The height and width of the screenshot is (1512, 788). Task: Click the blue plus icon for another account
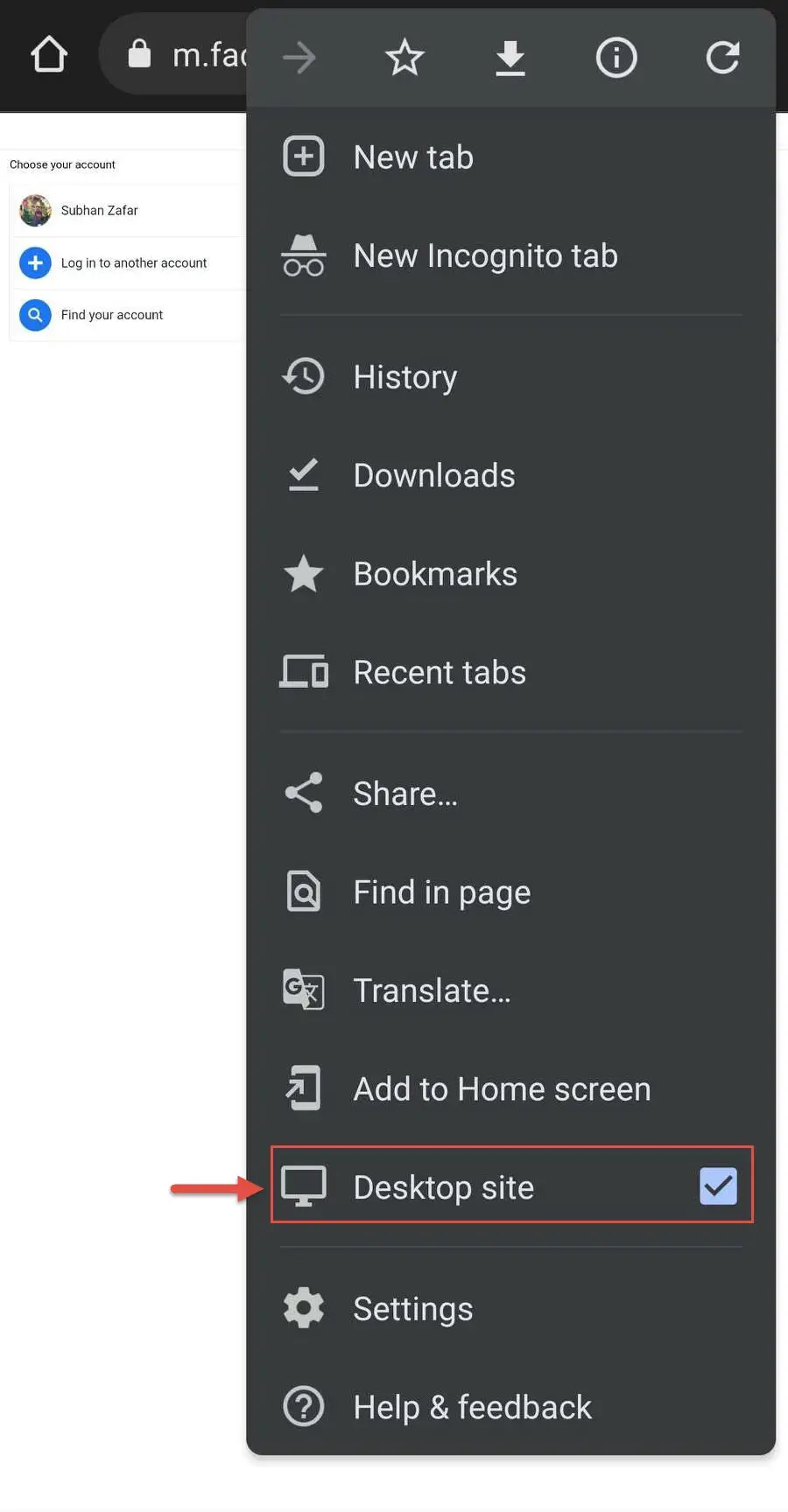(x=35, y=262)
